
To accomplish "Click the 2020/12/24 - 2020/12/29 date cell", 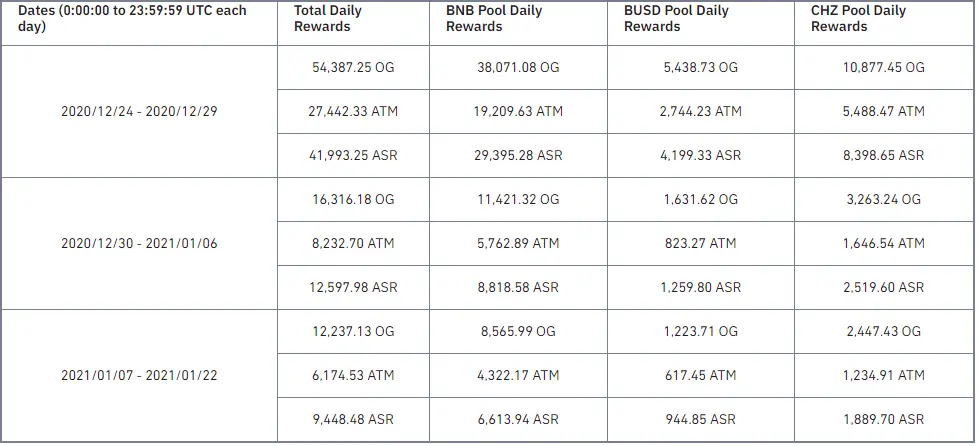I will (x=139, y=112).
